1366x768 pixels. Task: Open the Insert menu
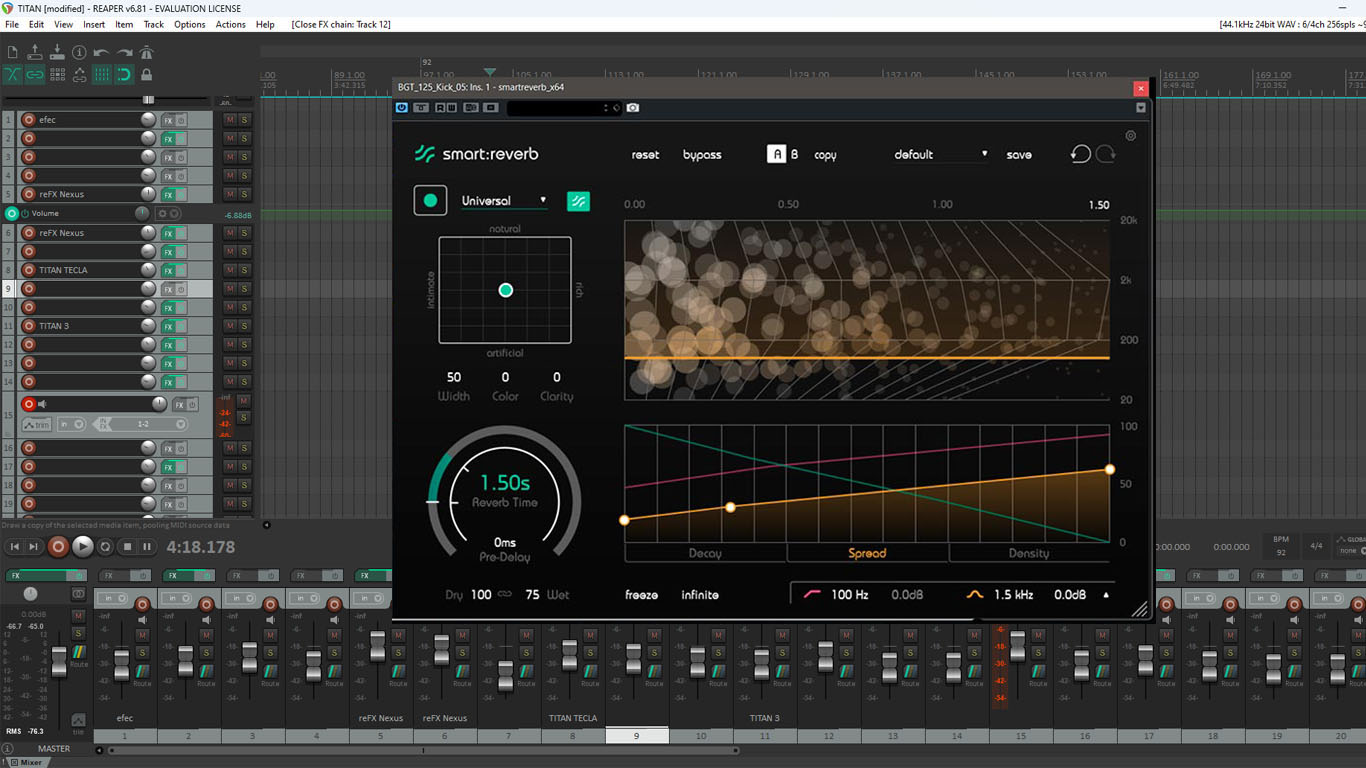[94, 24]
